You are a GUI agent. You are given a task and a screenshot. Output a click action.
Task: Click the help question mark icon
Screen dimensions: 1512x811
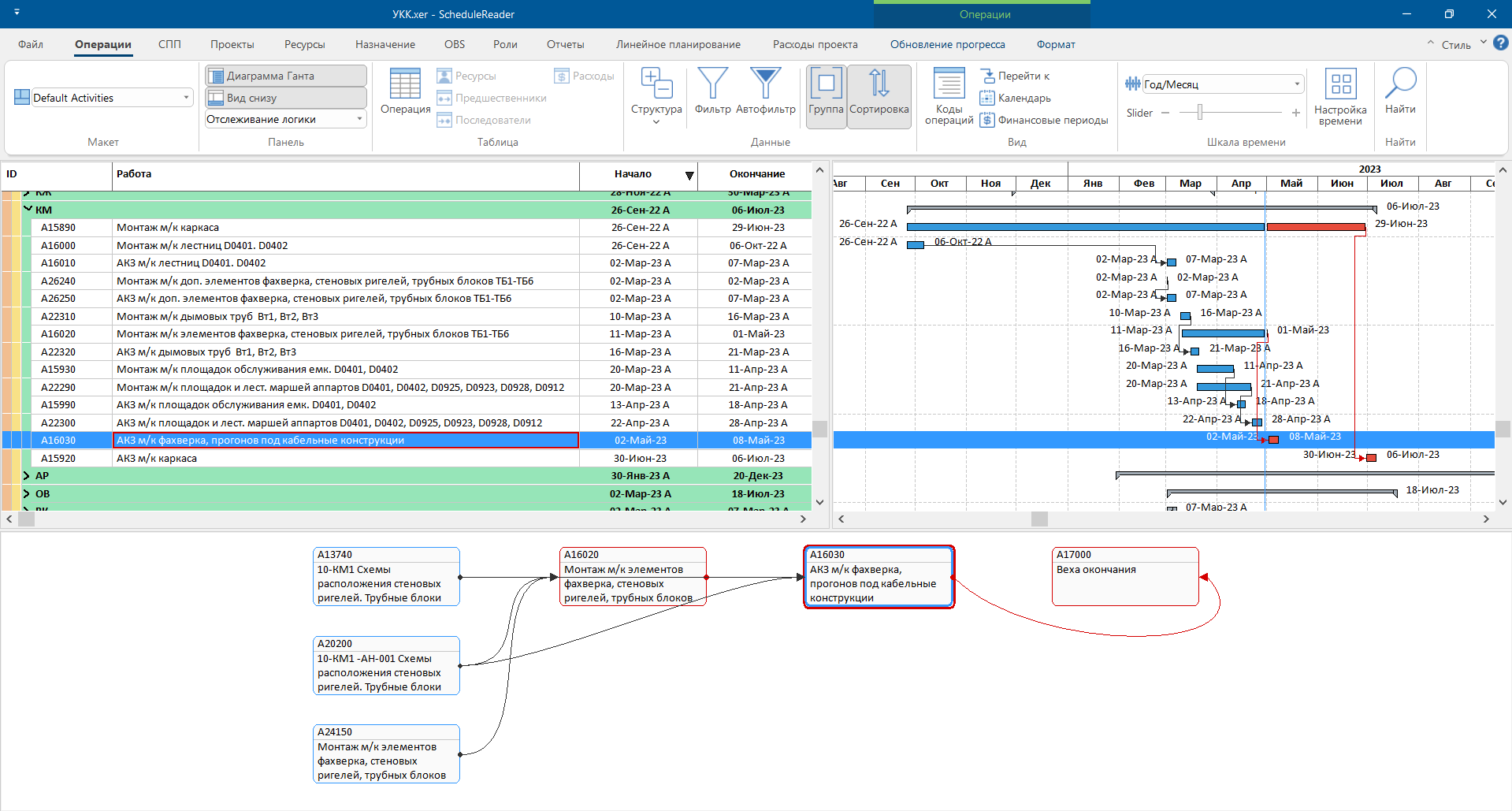pyautogui.click(x=1501, y=43)
